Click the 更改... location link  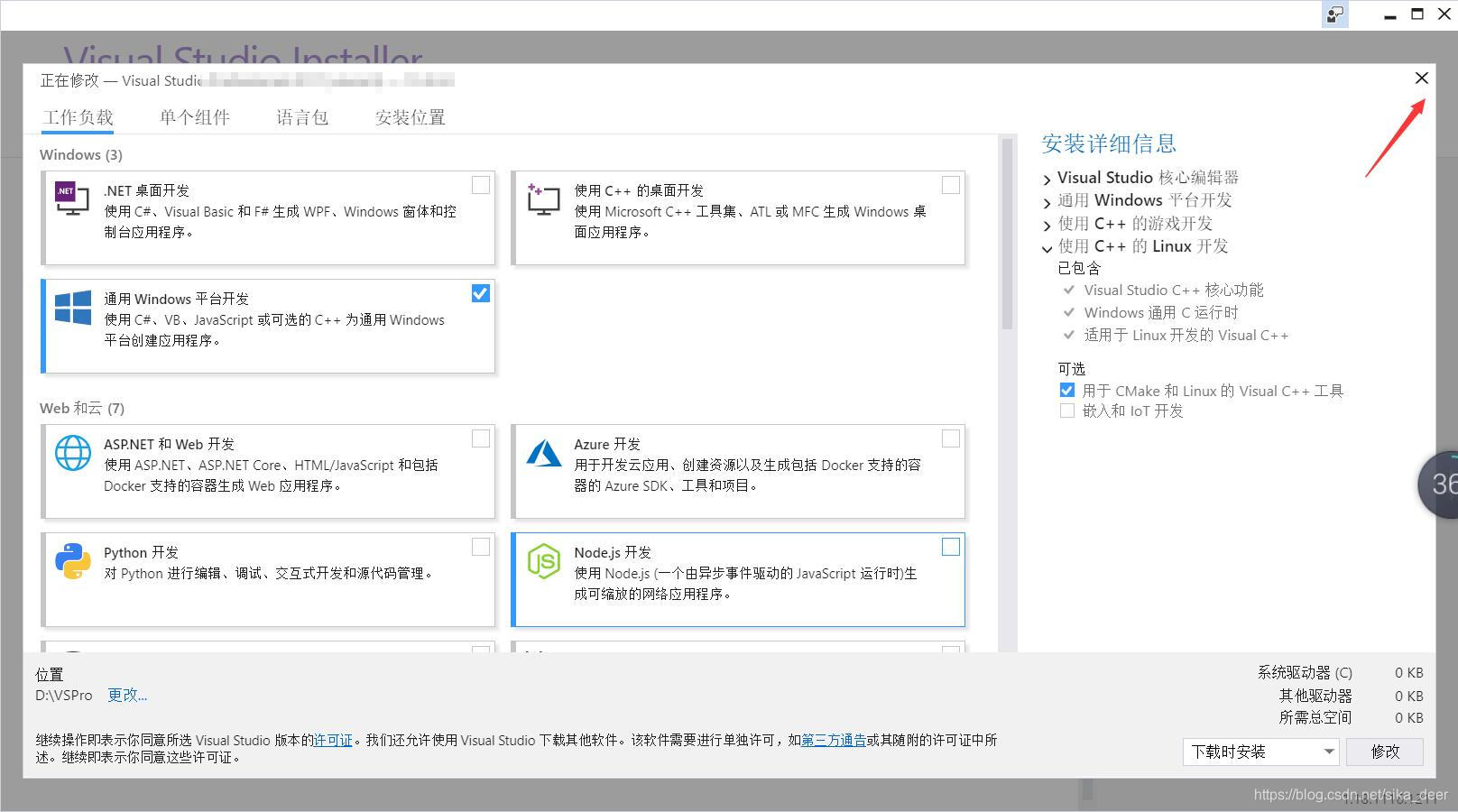pyautogui.click(x=127, y=695)
